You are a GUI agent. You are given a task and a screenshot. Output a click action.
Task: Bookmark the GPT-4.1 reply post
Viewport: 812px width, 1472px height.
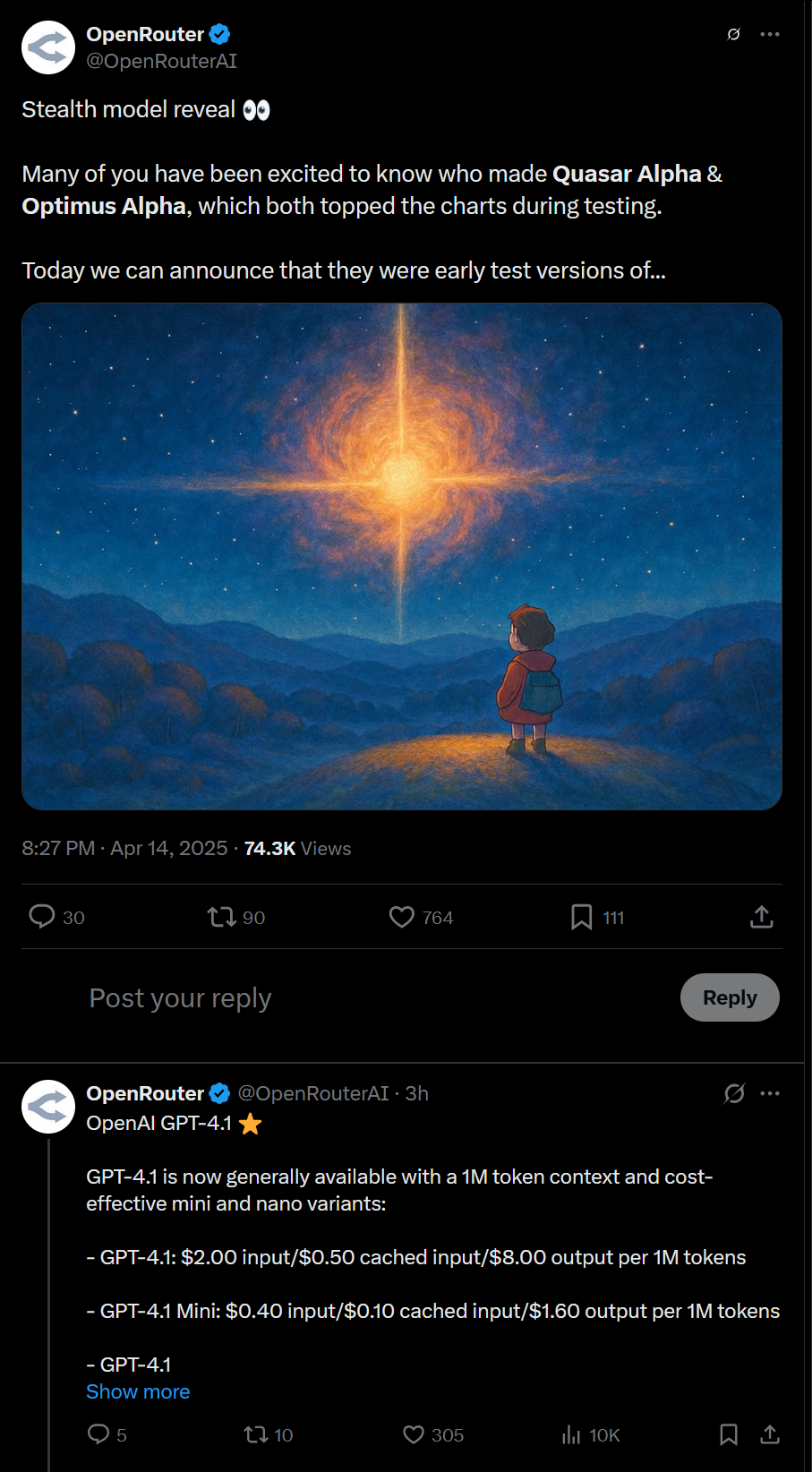click(729, 1434)
